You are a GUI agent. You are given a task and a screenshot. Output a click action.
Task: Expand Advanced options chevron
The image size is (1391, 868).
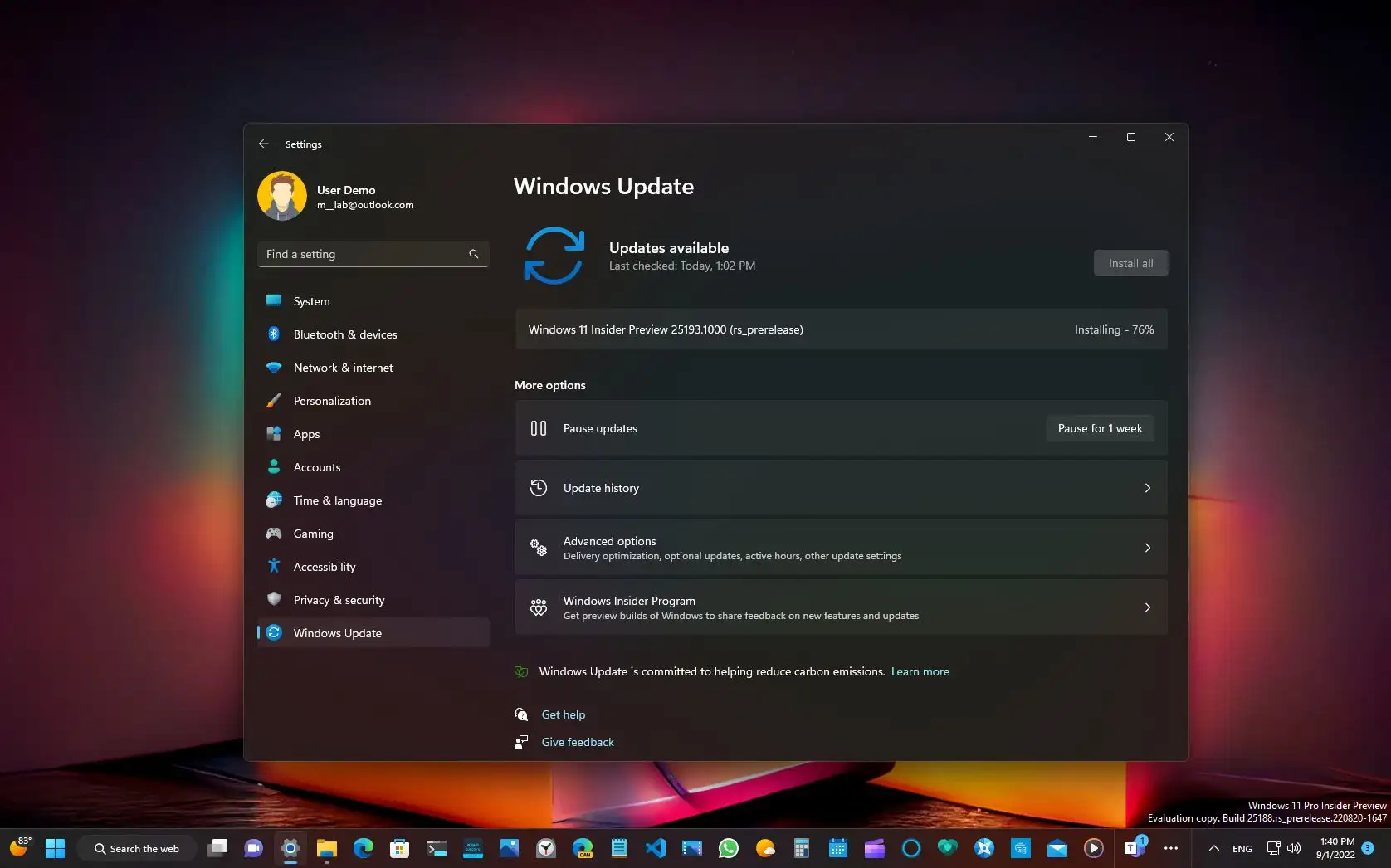[1148, 548]
